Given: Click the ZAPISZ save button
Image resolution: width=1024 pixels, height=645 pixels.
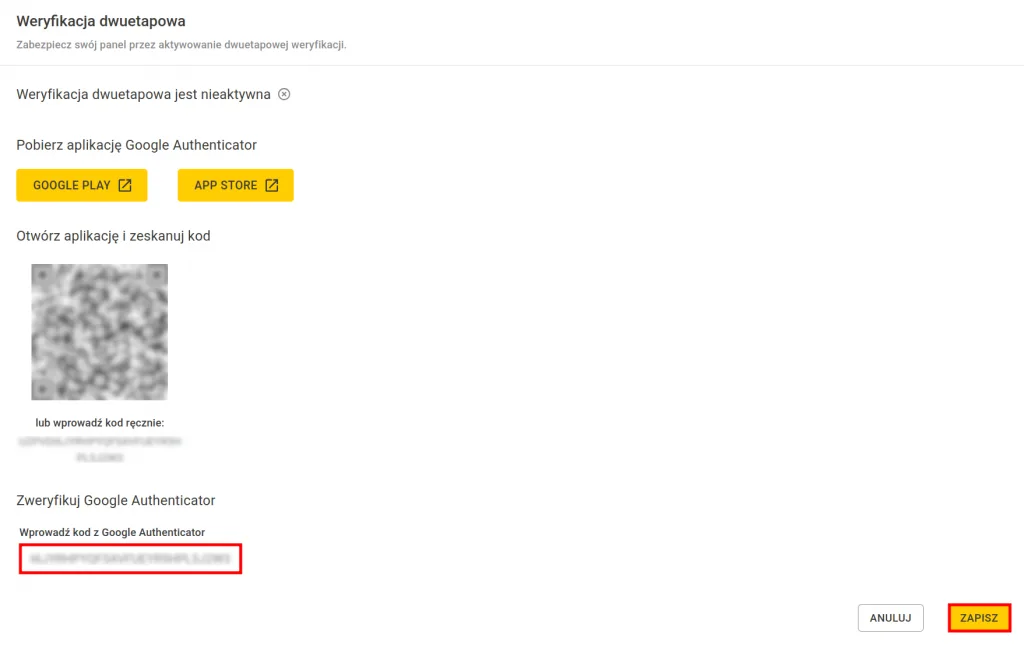Looking at the screenshot, I should [979, 618].
